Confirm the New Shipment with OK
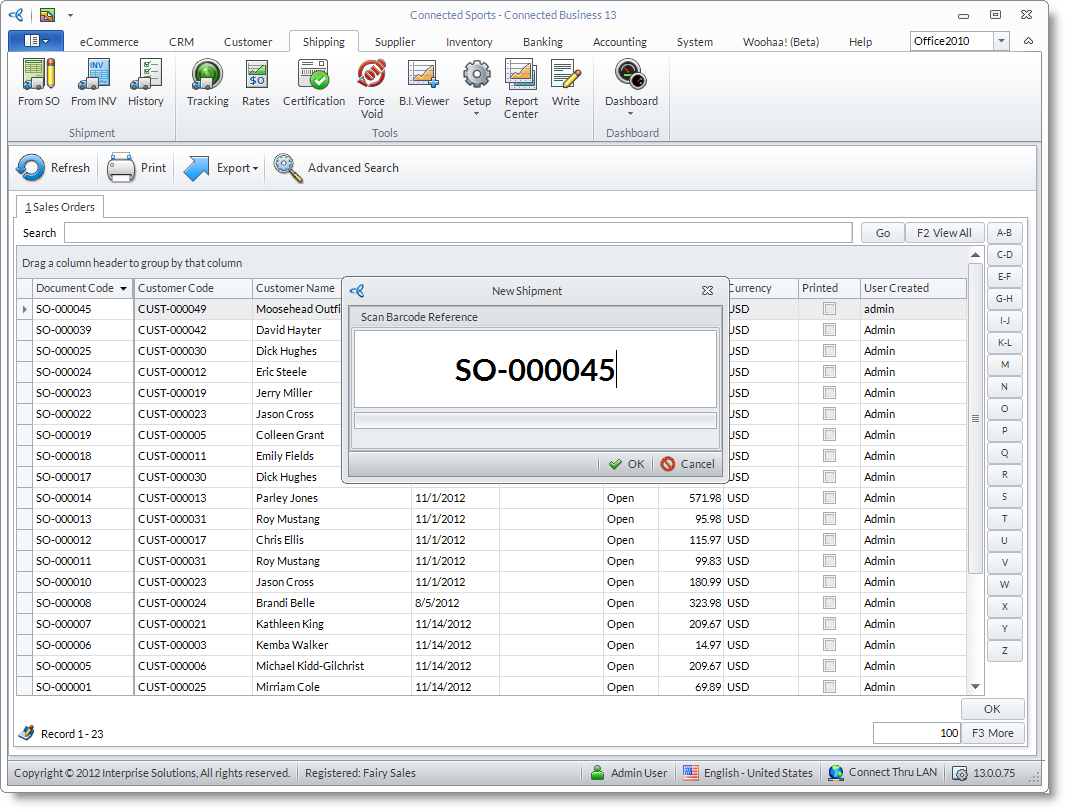Viewport: 1065px width, 809px height. pos(625,464)
